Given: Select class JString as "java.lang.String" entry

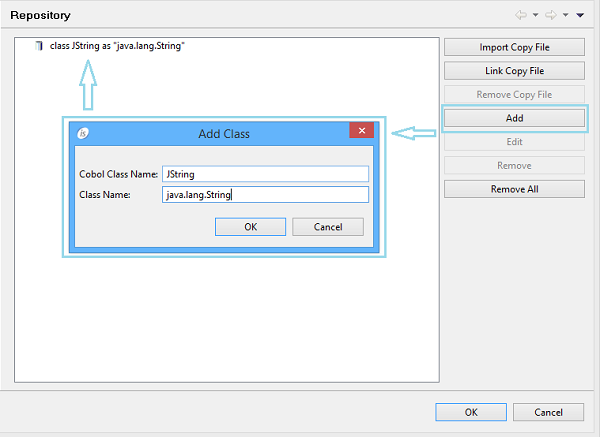Looking at the screenshot, I should [x=117, y=47].
